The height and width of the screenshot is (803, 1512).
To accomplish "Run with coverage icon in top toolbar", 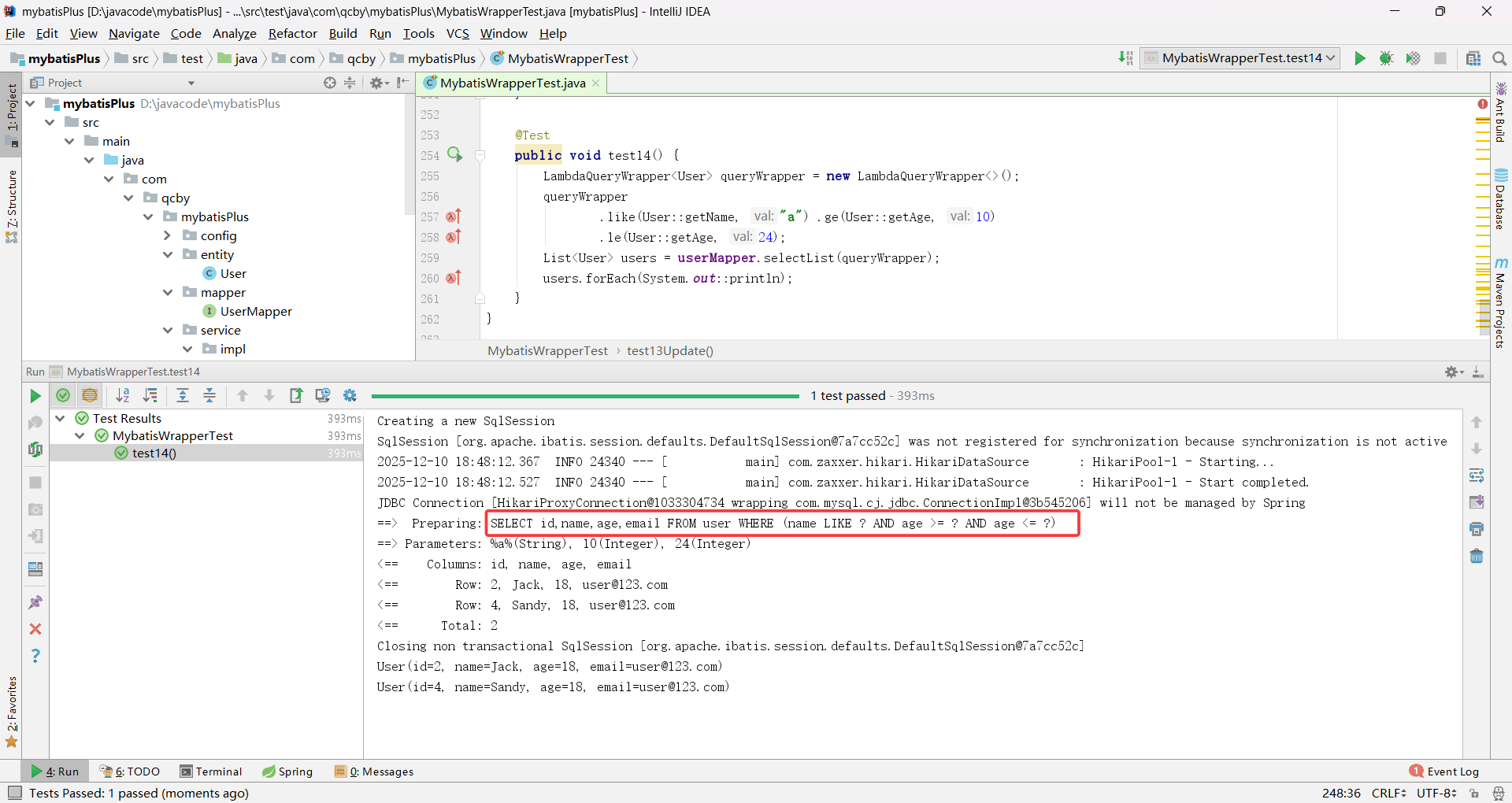I will point(1413,58).
